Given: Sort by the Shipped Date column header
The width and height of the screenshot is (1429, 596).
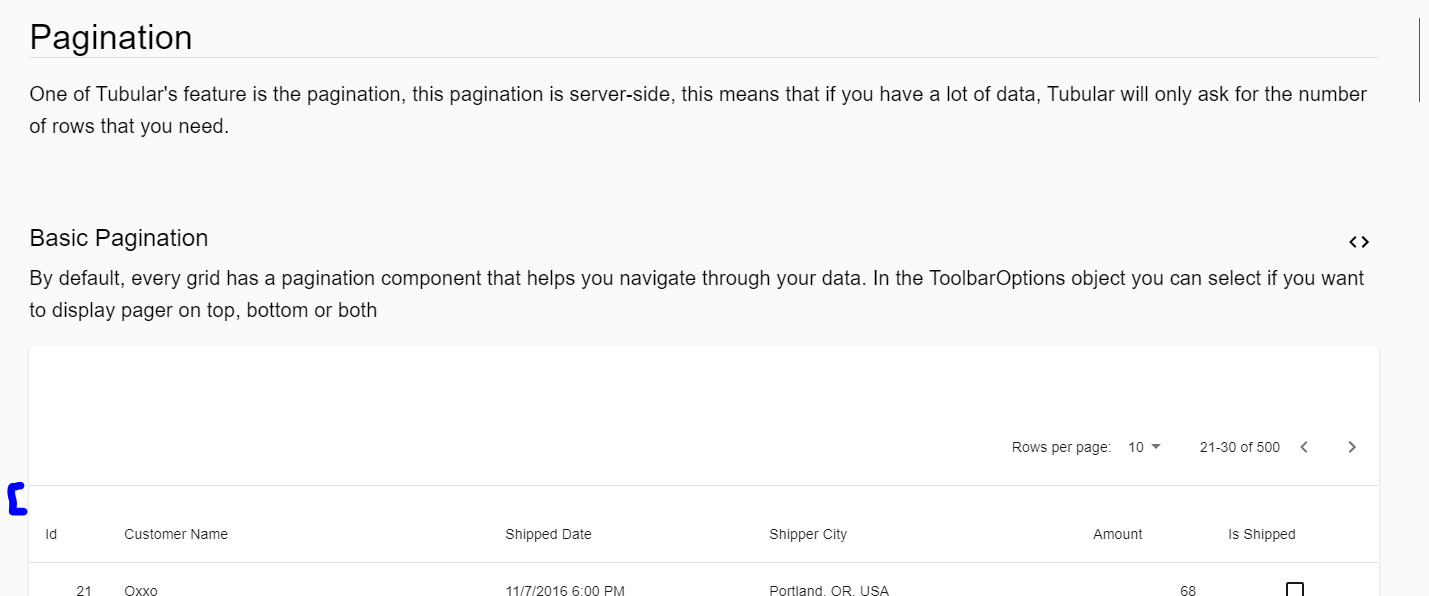Looking at the screenshot, I should [548, 534].
